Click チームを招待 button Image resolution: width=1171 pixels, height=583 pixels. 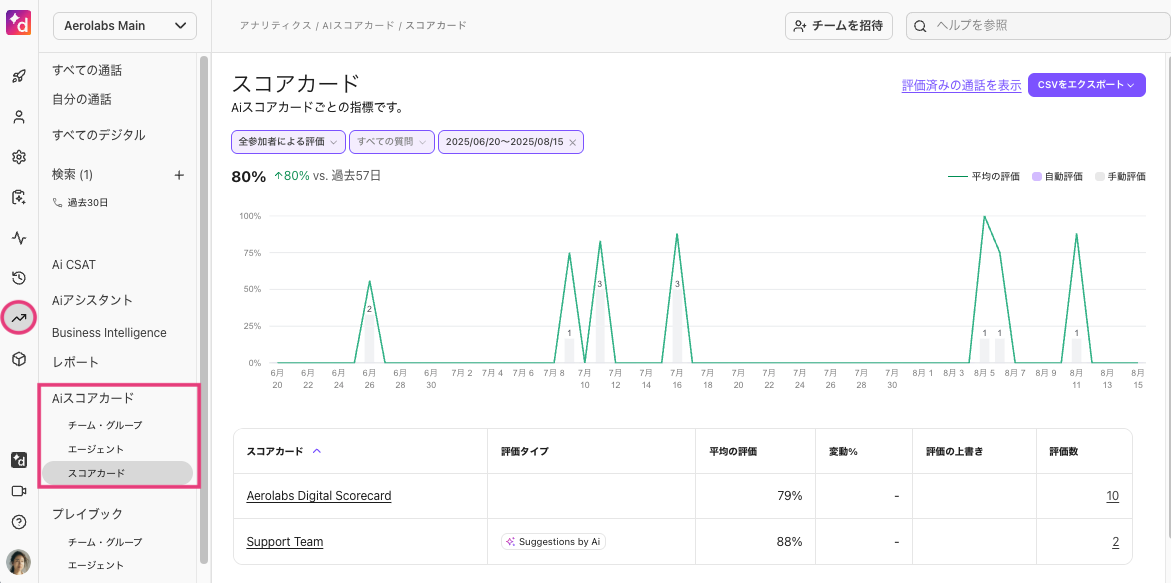839,26
